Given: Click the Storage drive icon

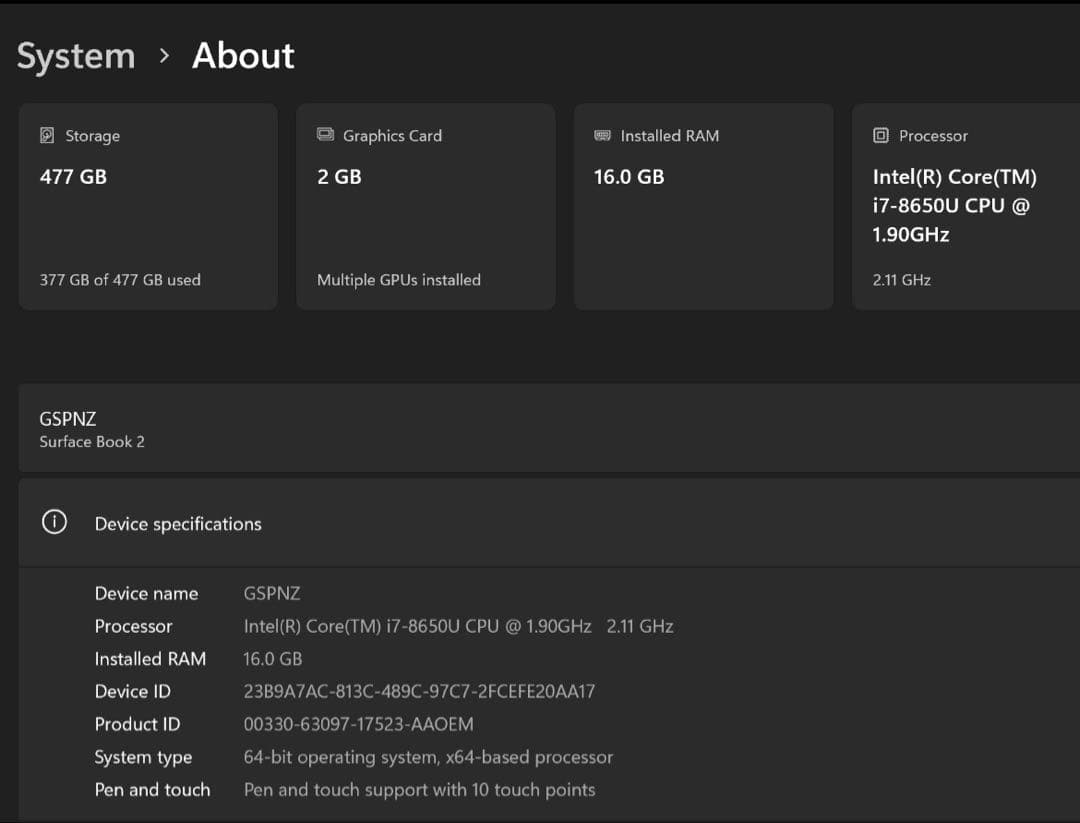Looking at the screenshot, I should click(x=47, y=135).
